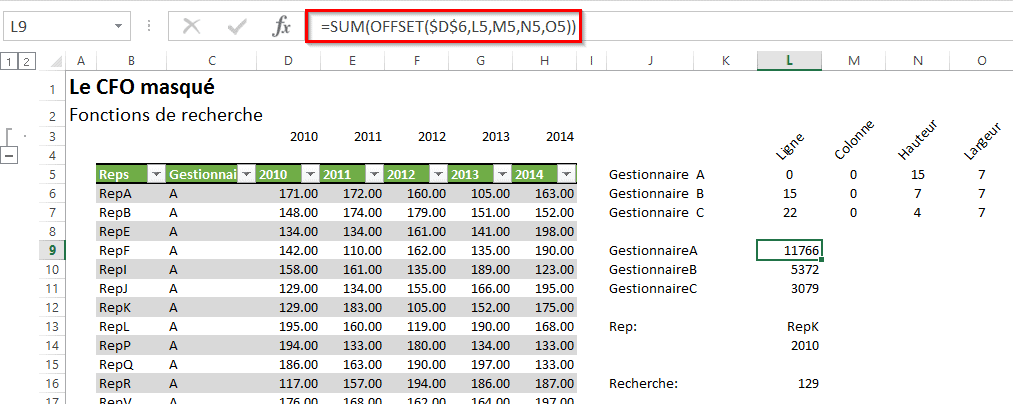Open the 2012 column filter dropdown
This screenshot has width=1013, height=404.
coord(437,175)
